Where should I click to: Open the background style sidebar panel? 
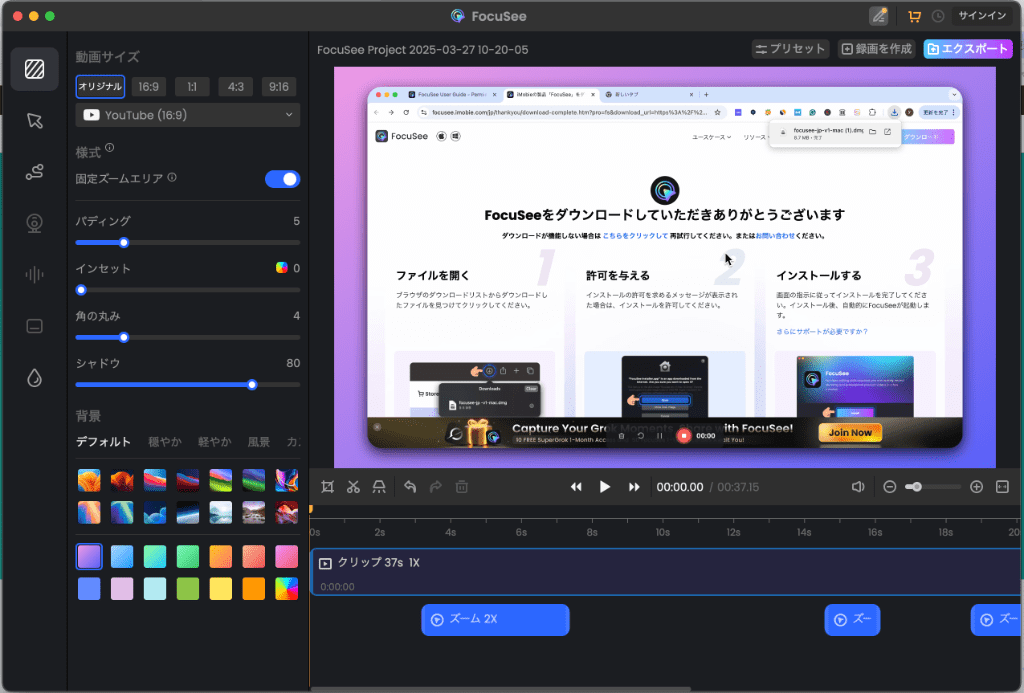coord(35,69)
